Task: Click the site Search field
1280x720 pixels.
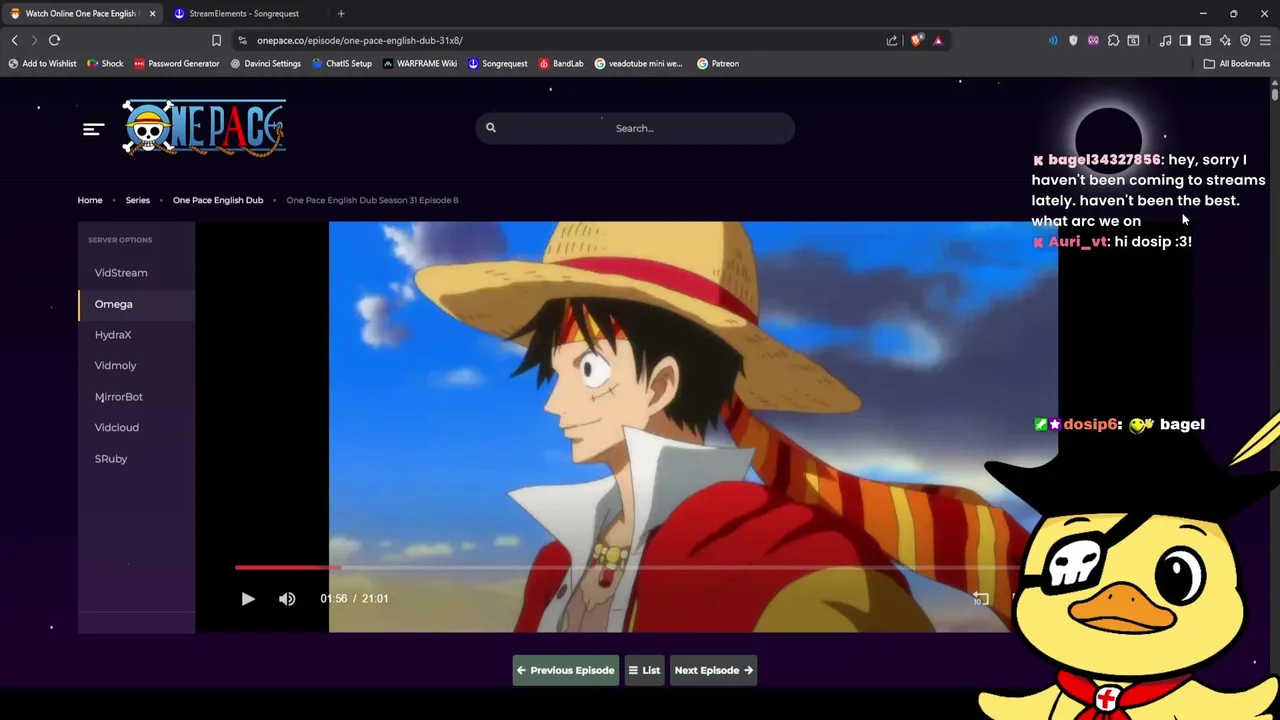Action: [x=635, y=128]
